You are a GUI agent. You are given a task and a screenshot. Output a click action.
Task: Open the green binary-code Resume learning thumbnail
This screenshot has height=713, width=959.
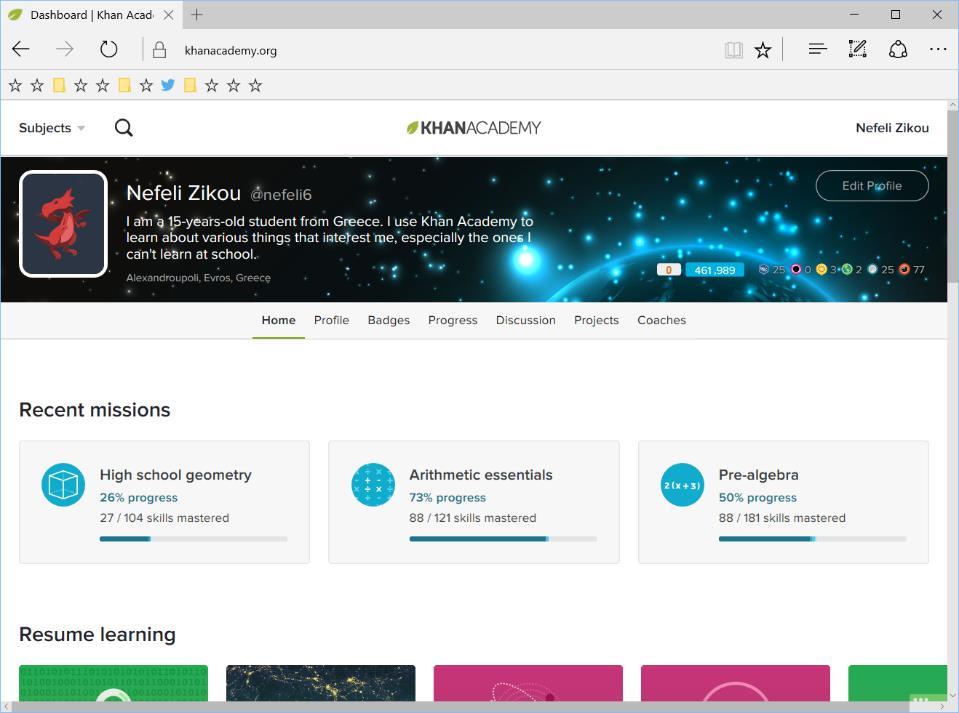[x=113, y=683]
